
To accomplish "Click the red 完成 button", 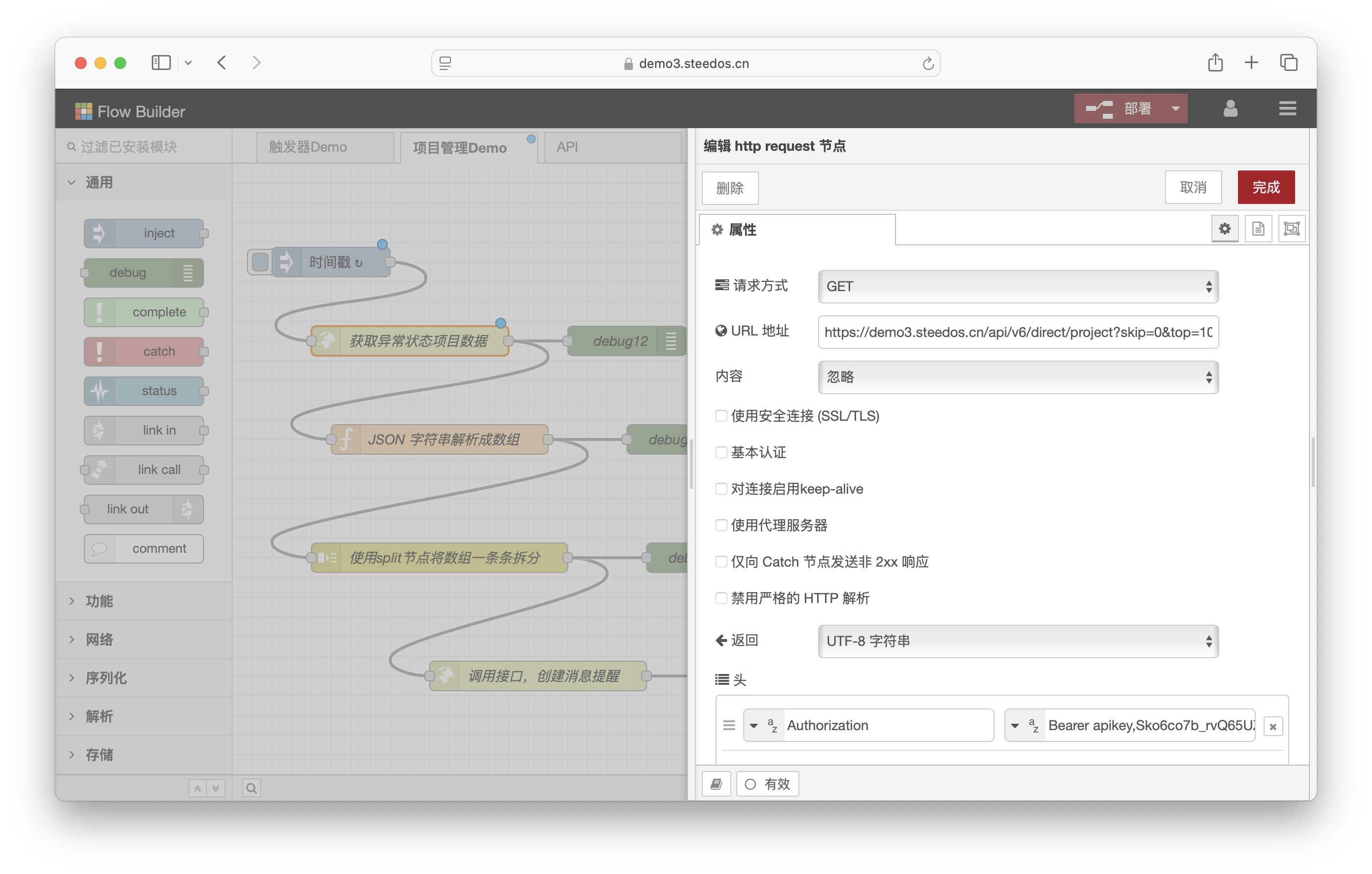I will tap(1266, 187).
